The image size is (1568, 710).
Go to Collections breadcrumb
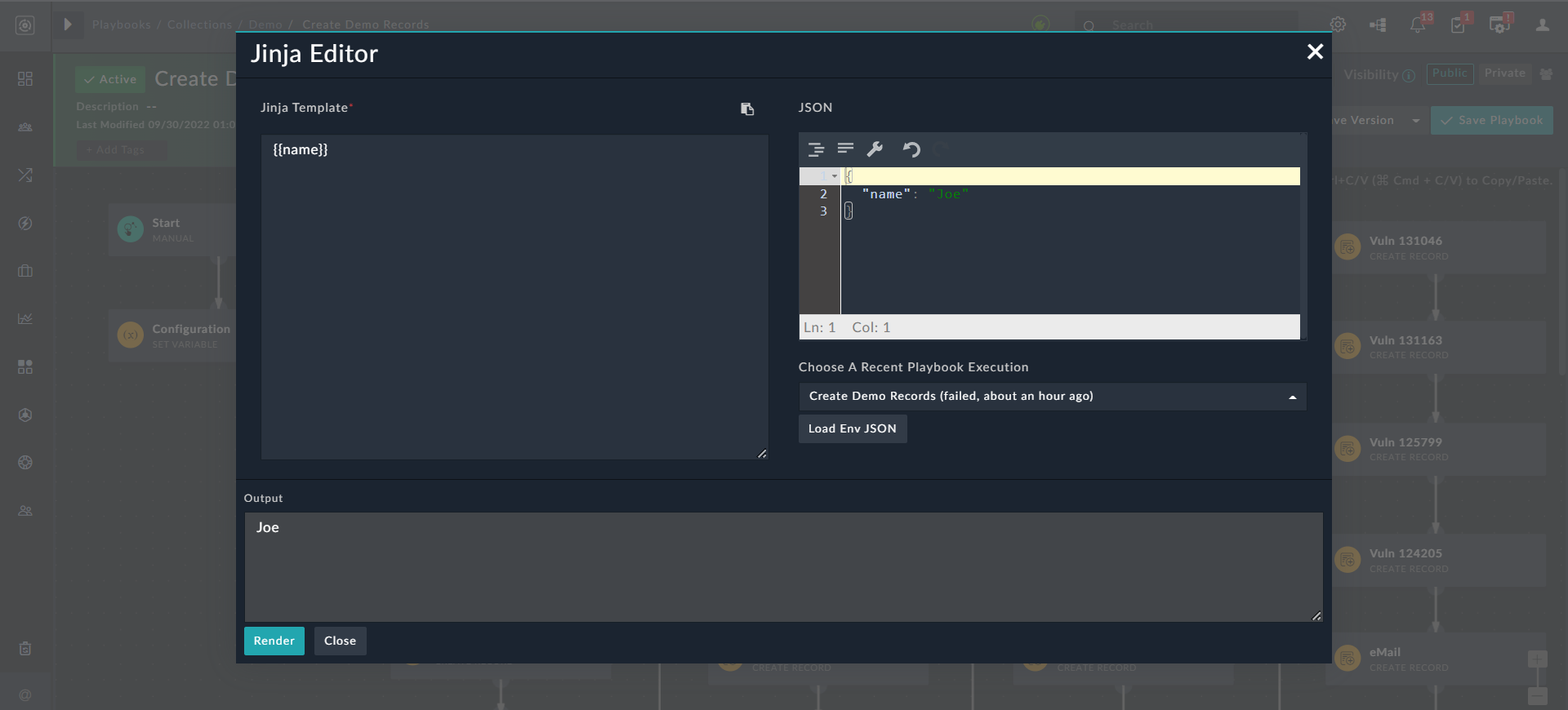200,24
